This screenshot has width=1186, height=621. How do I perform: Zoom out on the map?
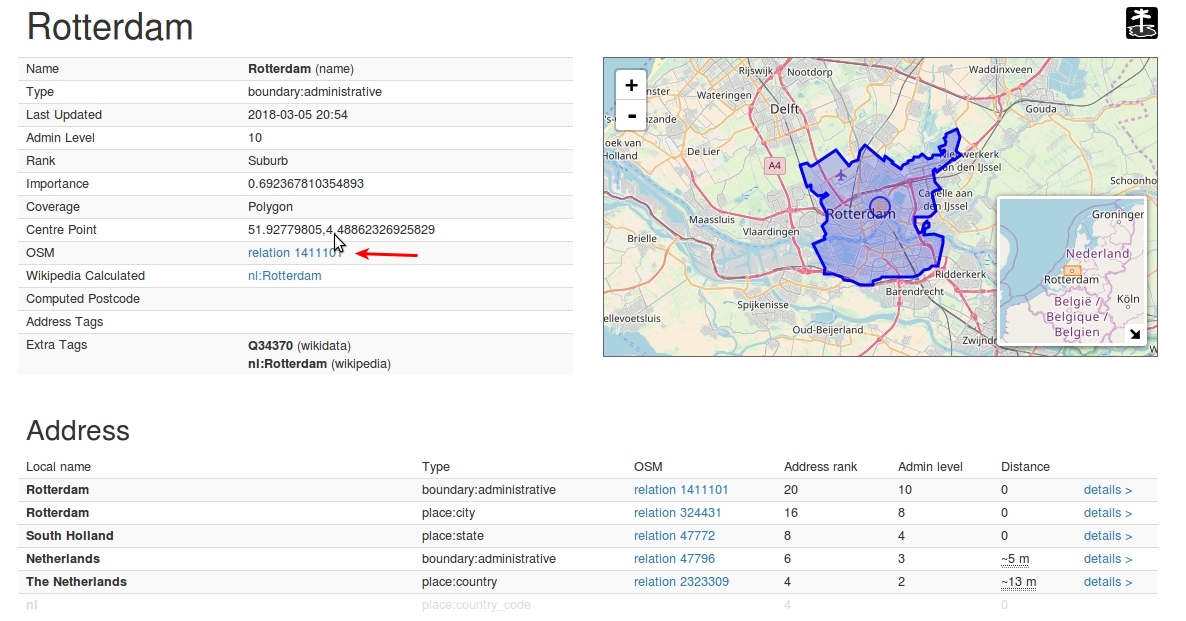tap(631, 116)
